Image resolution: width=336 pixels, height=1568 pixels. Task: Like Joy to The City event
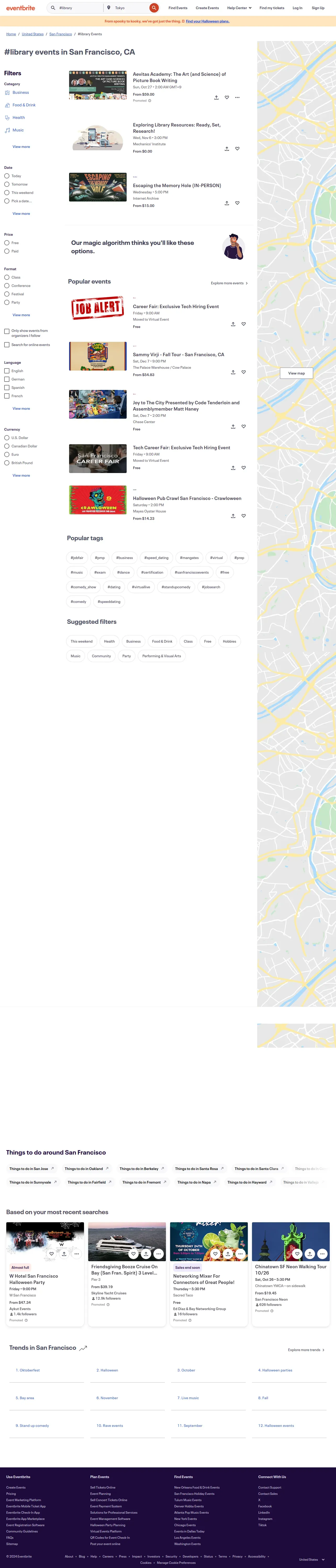point(243,427)
